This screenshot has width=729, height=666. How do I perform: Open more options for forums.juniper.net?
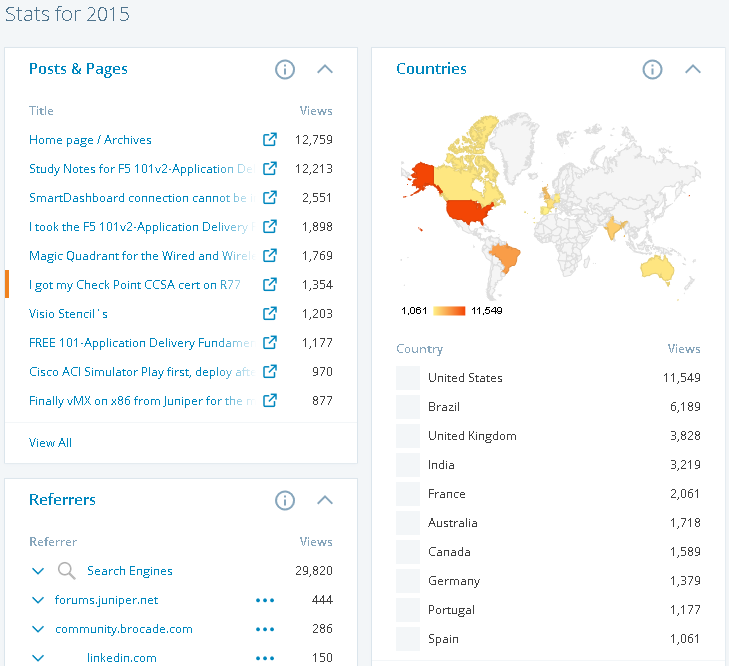[x=265, y=600]
